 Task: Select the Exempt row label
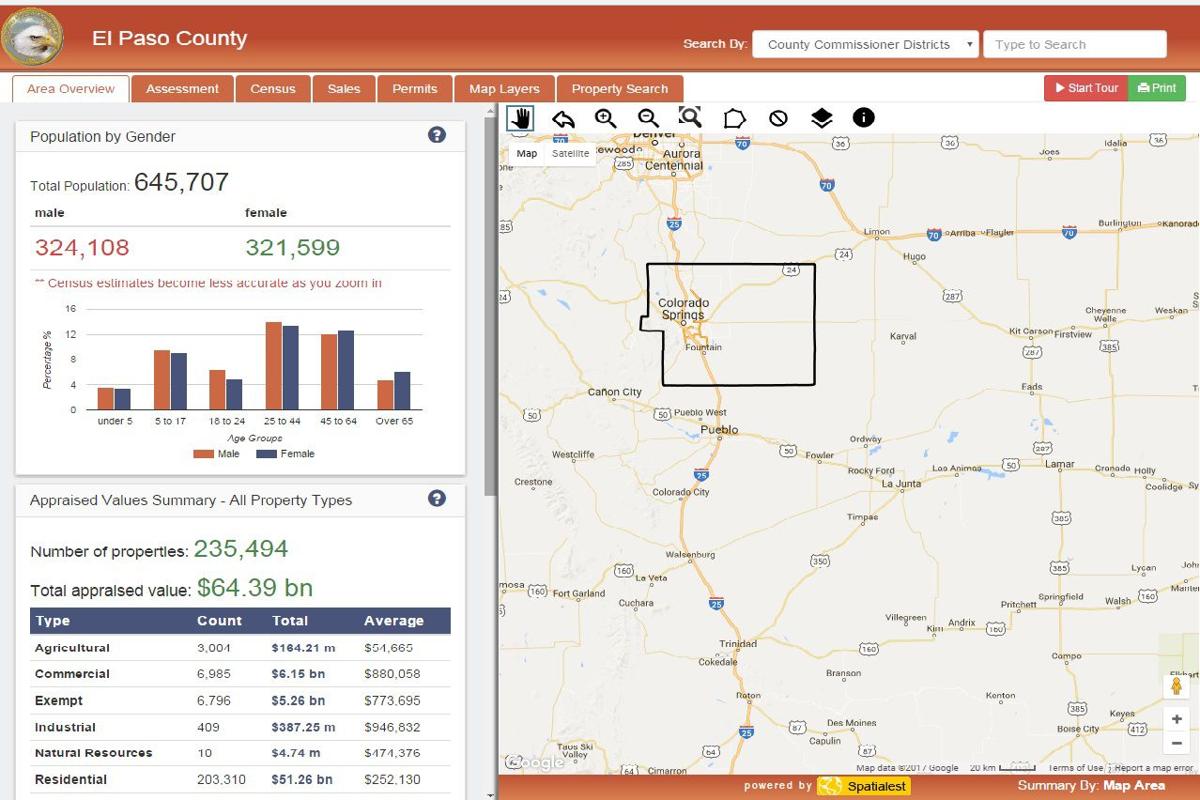coord(59,701)
